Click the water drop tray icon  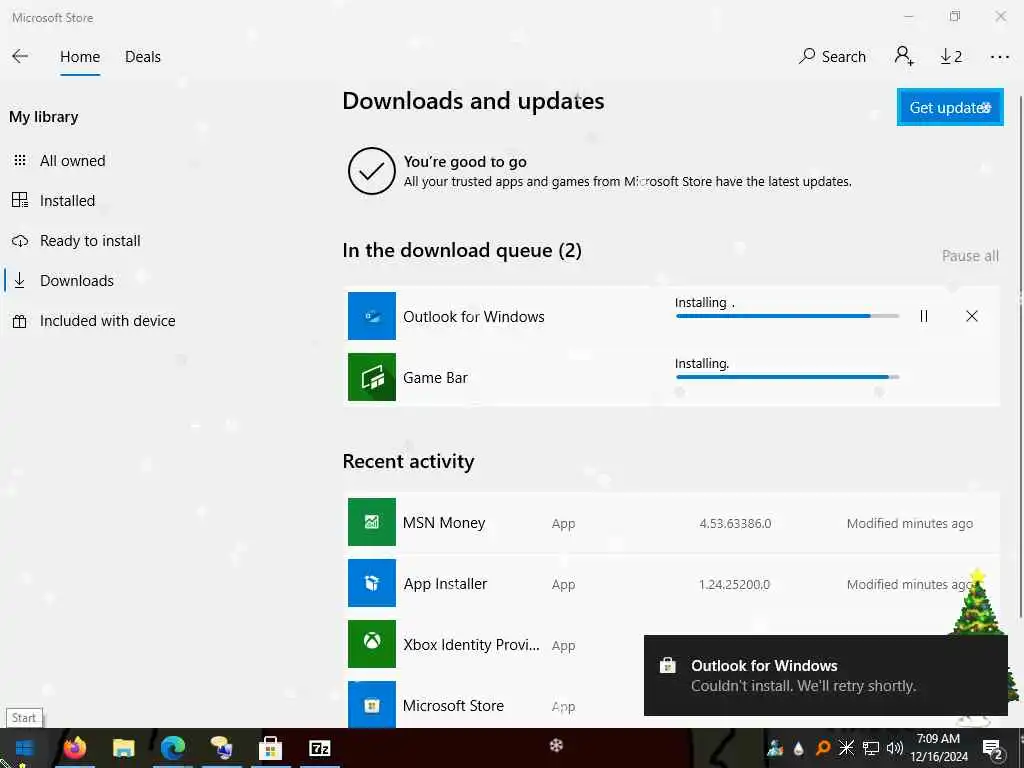[799, 748]
